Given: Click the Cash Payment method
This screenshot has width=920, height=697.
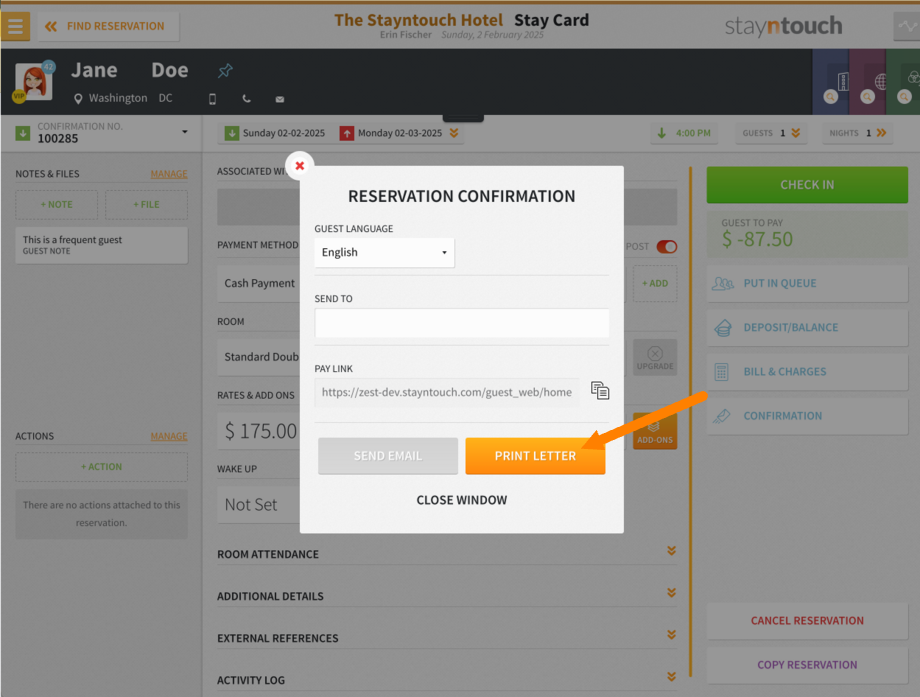Looking at the screenshot, I should (x=259, y=283).
